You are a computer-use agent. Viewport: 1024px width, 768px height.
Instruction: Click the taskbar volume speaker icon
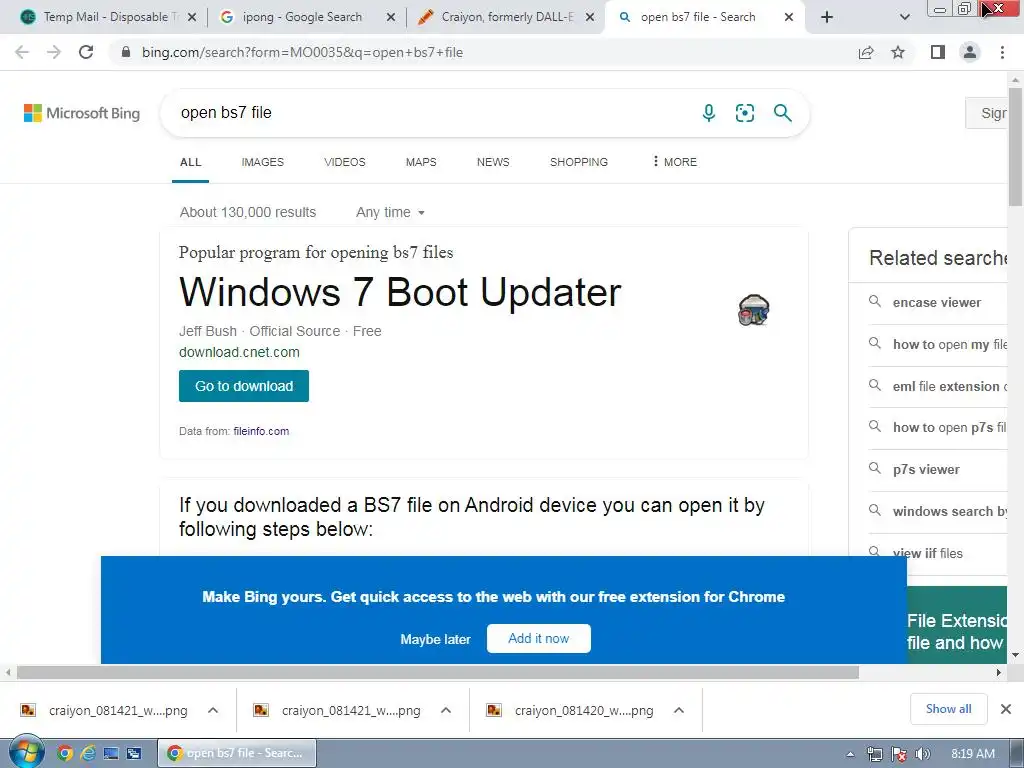[x=923, y=754]
